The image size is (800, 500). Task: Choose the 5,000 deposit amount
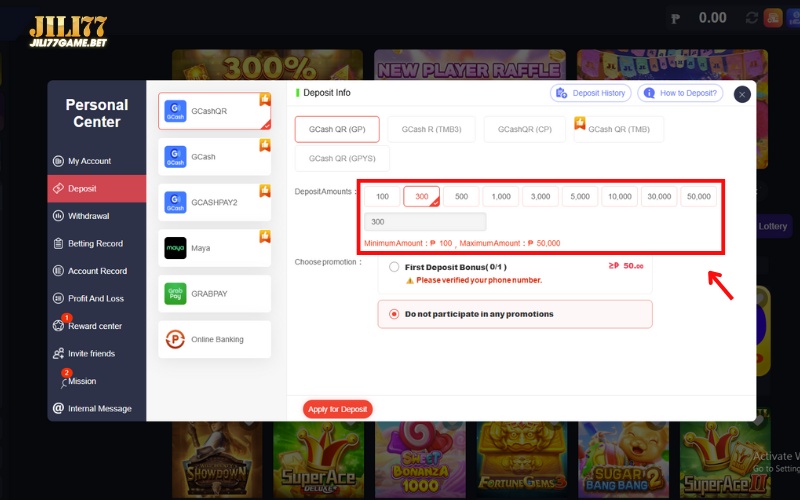click(580, 196)
